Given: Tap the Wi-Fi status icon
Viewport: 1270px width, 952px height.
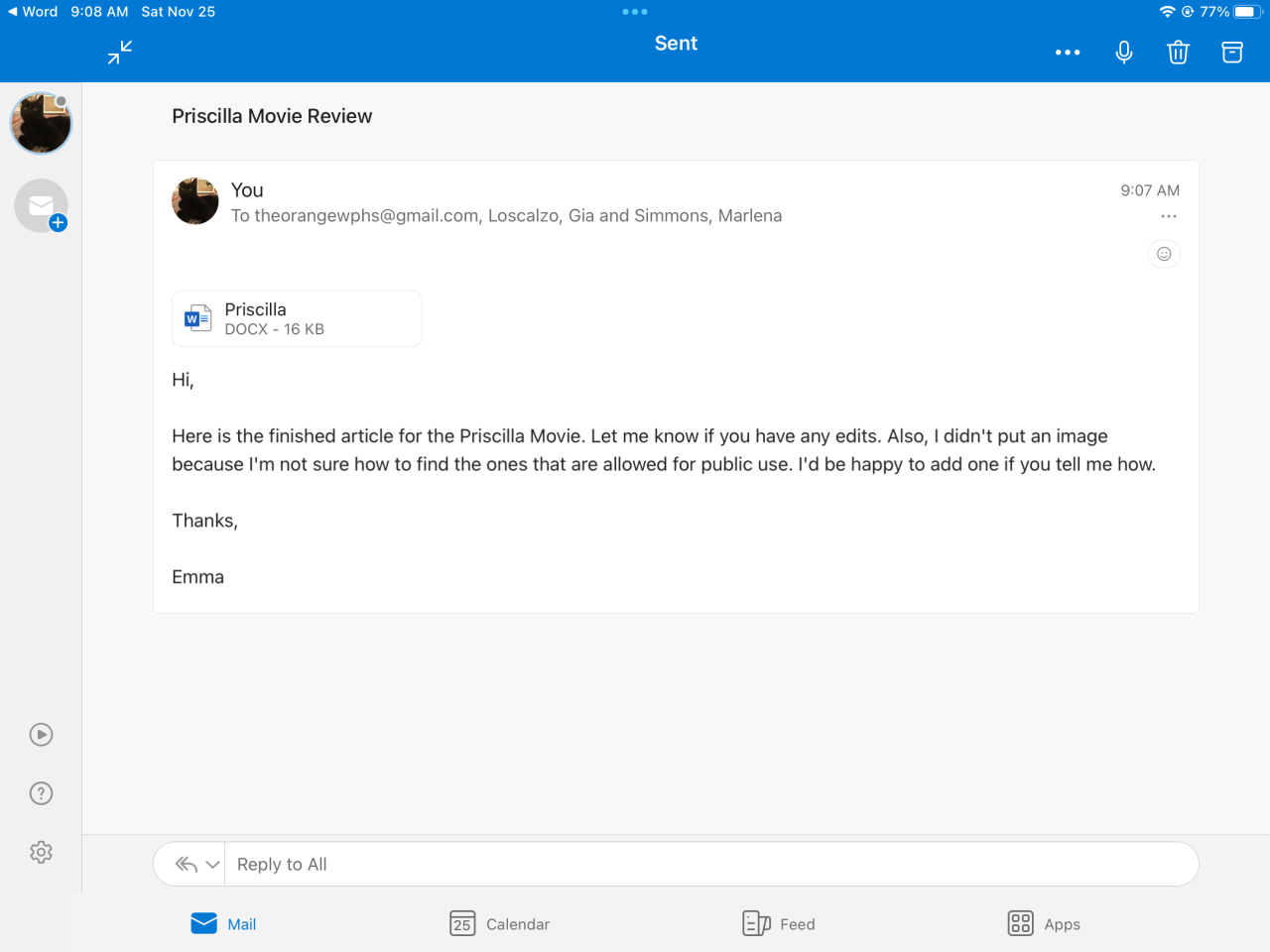Looking at the screenshot, I should 1167,12.
